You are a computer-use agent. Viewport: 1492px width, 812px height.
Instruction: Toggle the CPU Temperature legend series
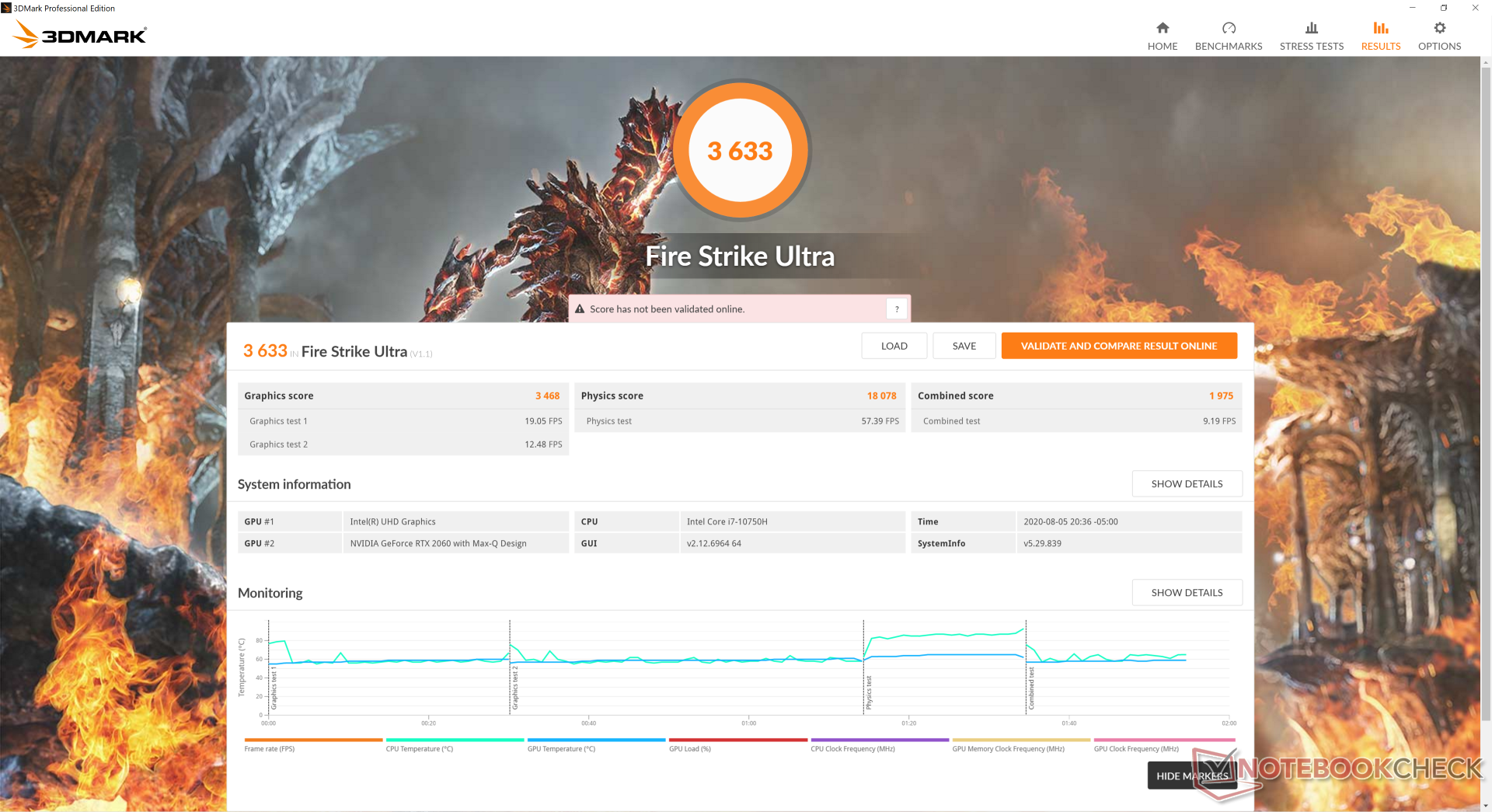[419, 748]
